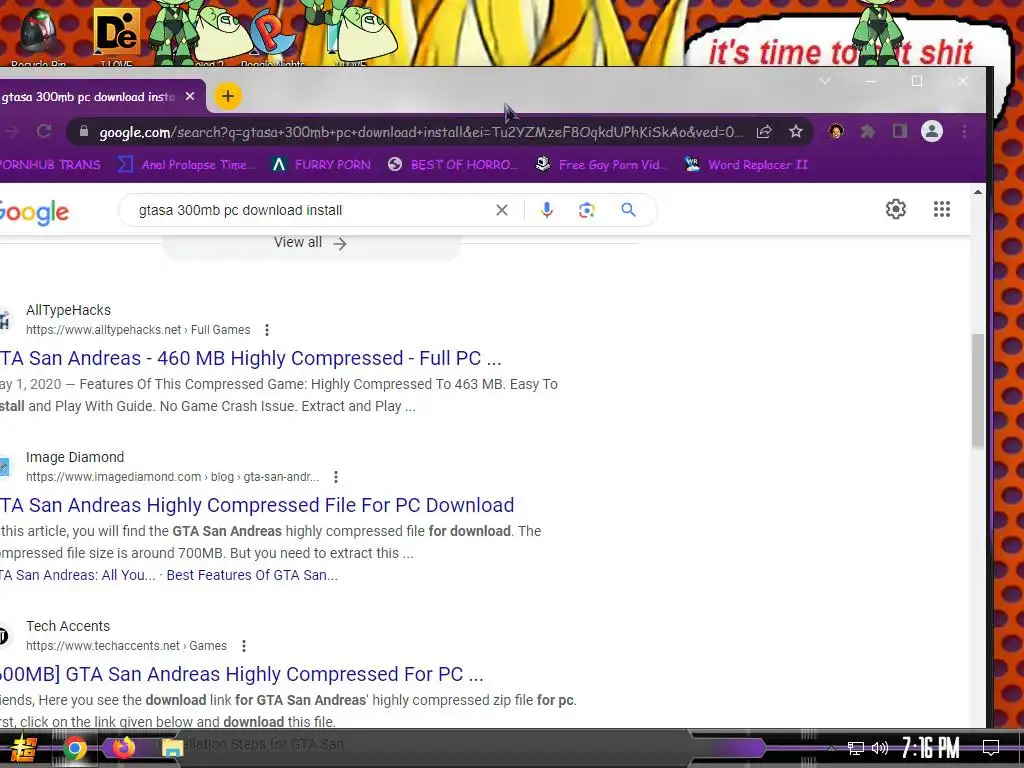
Task: Open the notification center icon
Action: pyautogui.click(x=991, y=748)
